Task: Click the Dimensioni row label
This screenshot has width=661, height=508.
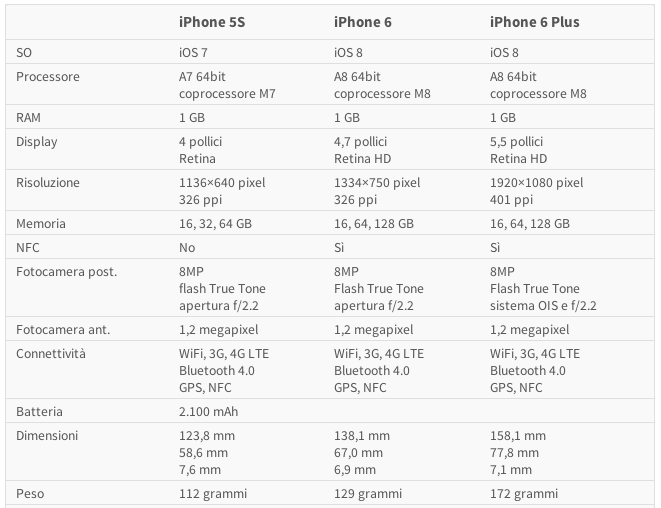Action: pos(47,435)
